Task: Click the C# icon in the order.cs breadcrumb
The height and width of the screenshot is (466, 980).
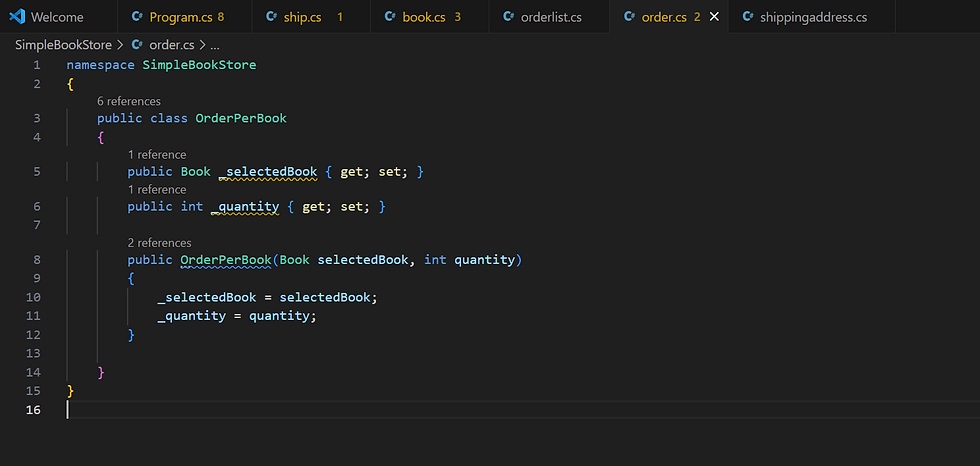Action: point(139,45)
